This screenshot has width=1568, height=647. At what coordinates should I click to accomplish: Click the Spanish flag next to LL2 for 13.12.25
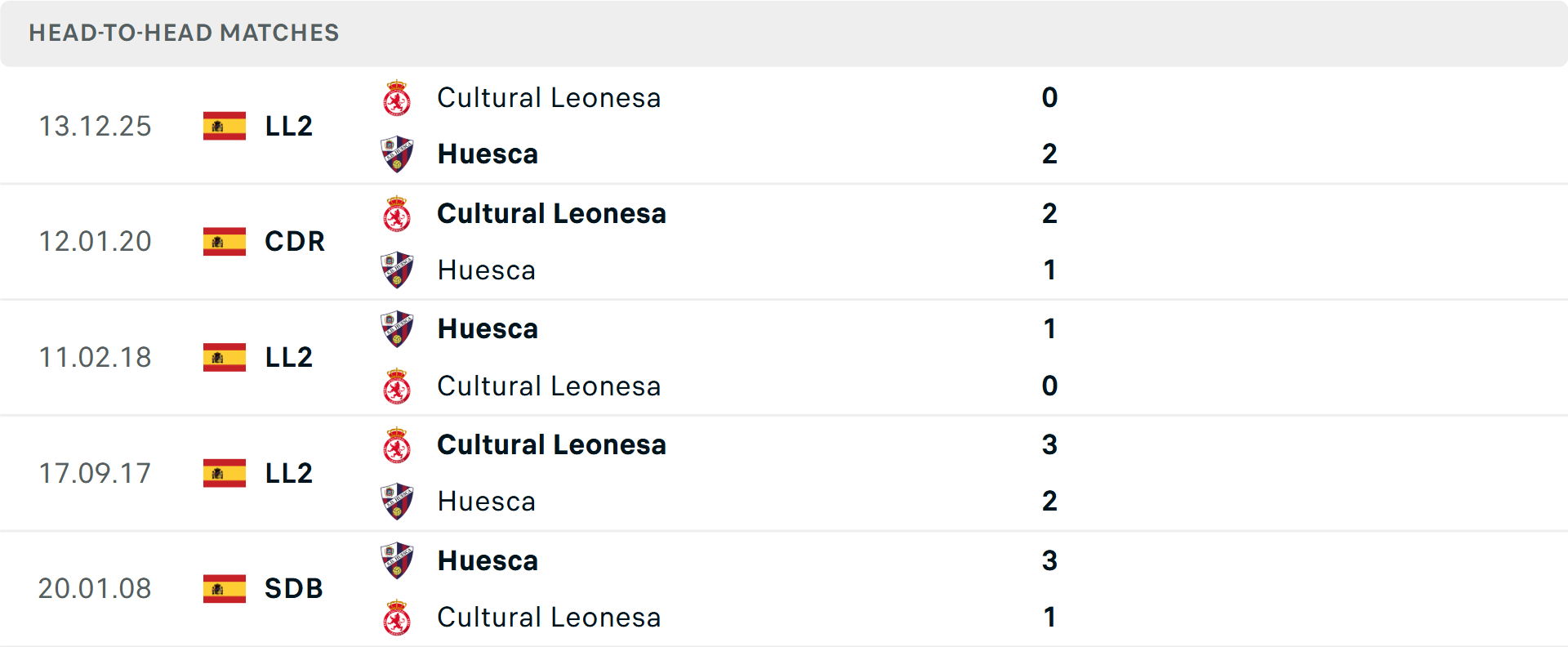coord(224,126)
